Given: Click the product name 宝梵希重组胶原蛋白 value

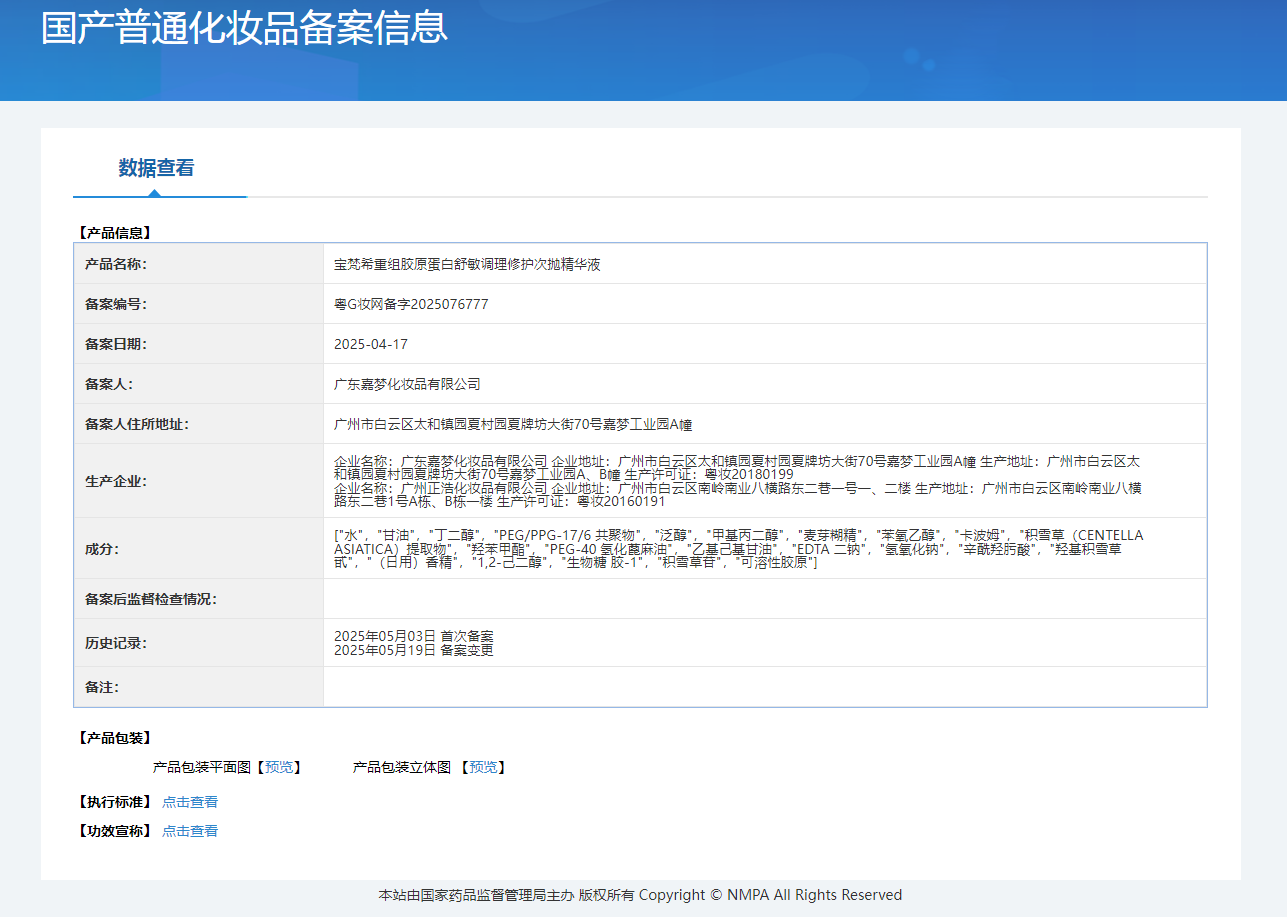Looking at the screenshot, I should [466, 264].
